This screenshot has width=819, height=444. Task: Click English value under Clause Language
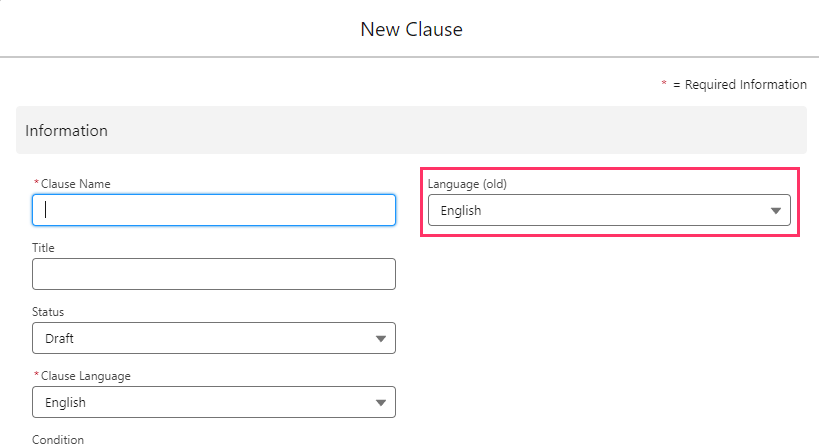pyautogui.click(x=65, y=403)
